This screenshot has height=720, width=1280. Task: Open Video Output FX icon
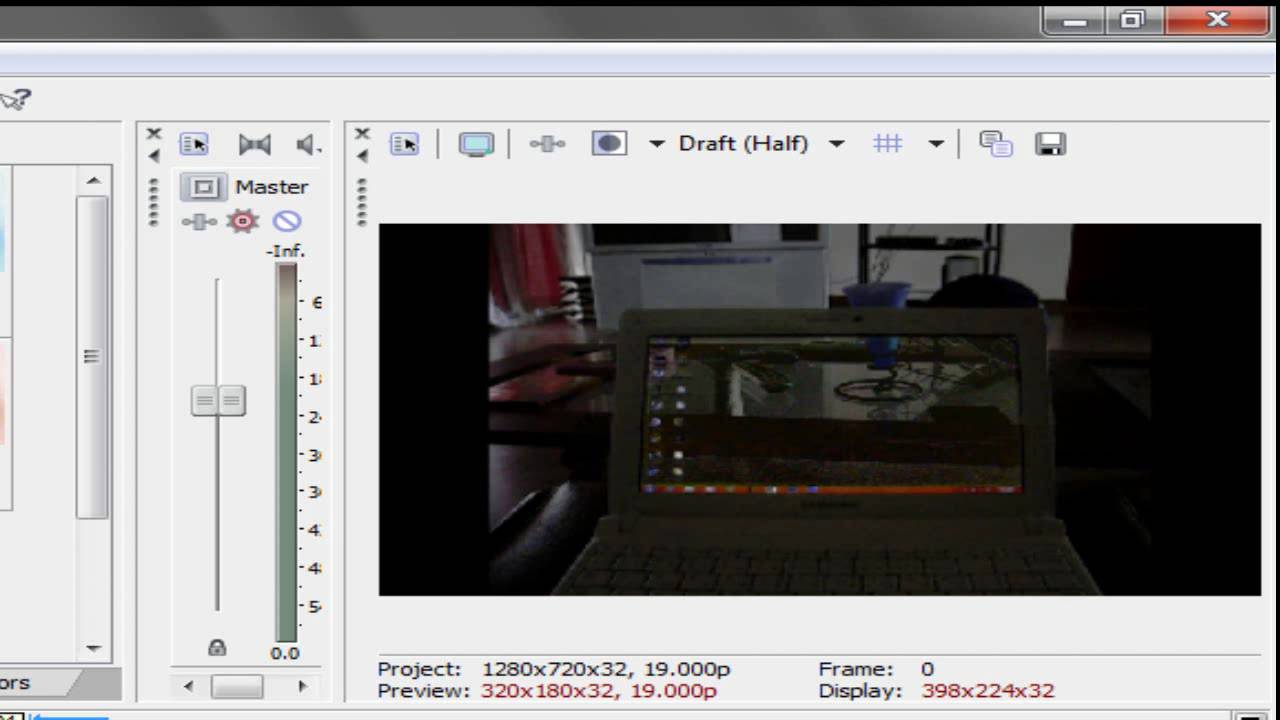547,144
